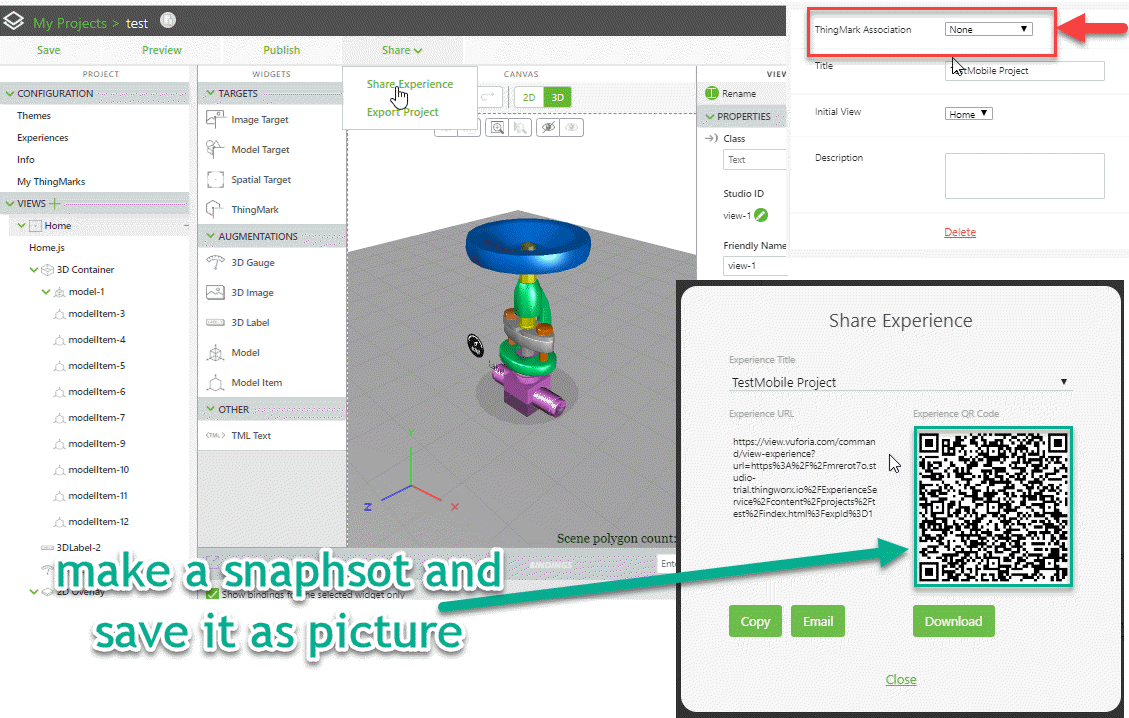Click the Experience QR Code image
The height and width of the screenshot is (718, 1129).
point(993,506)
